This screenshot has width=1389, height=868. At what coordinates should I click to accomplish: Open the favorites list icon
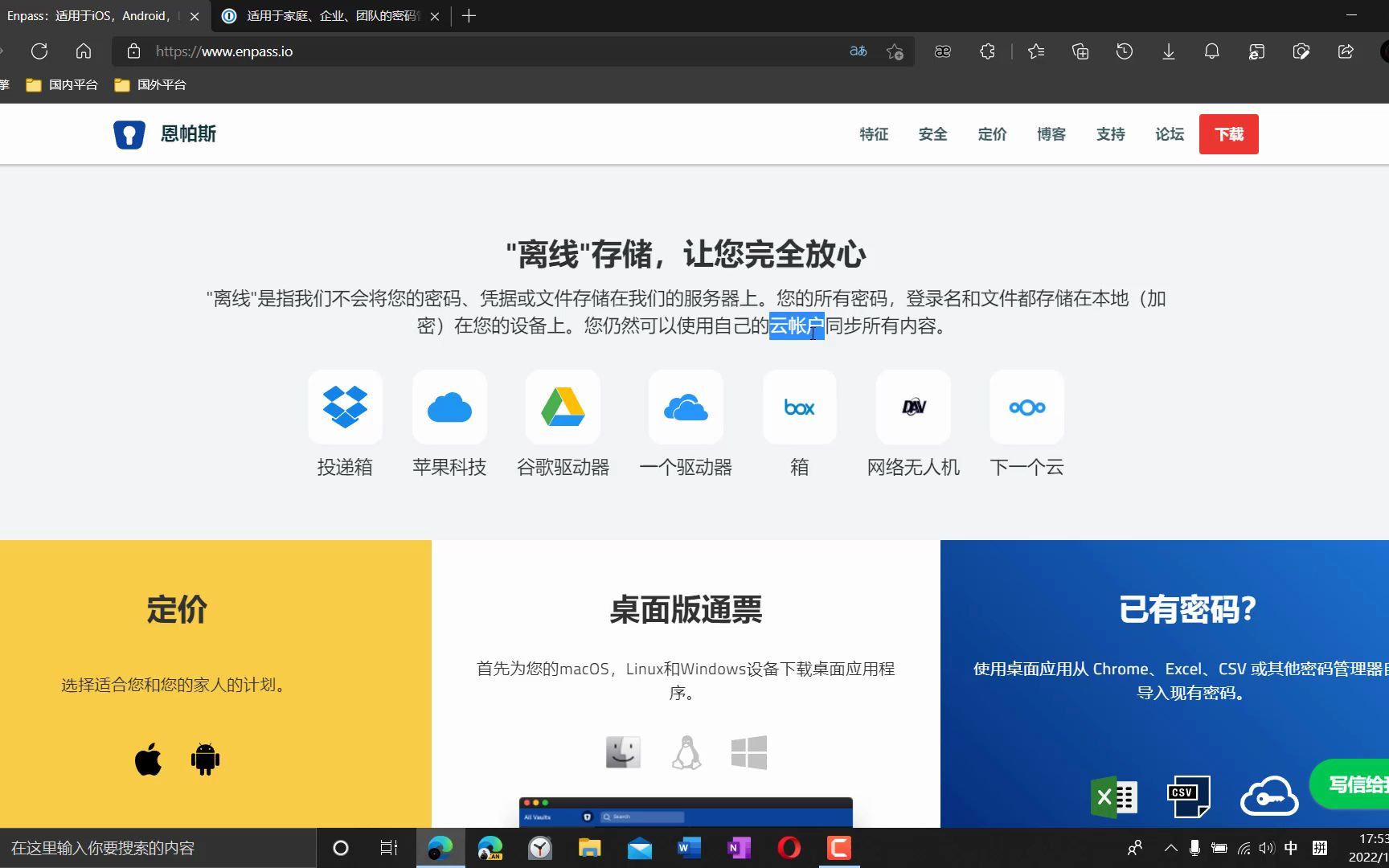click(x=1036, y=51)
